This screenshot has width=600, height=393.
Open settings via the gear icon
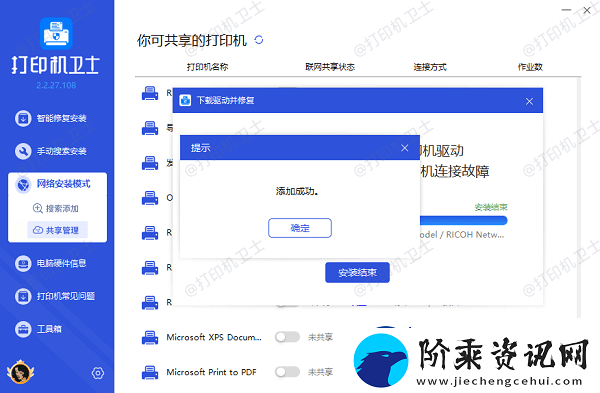tap(98, 373)
